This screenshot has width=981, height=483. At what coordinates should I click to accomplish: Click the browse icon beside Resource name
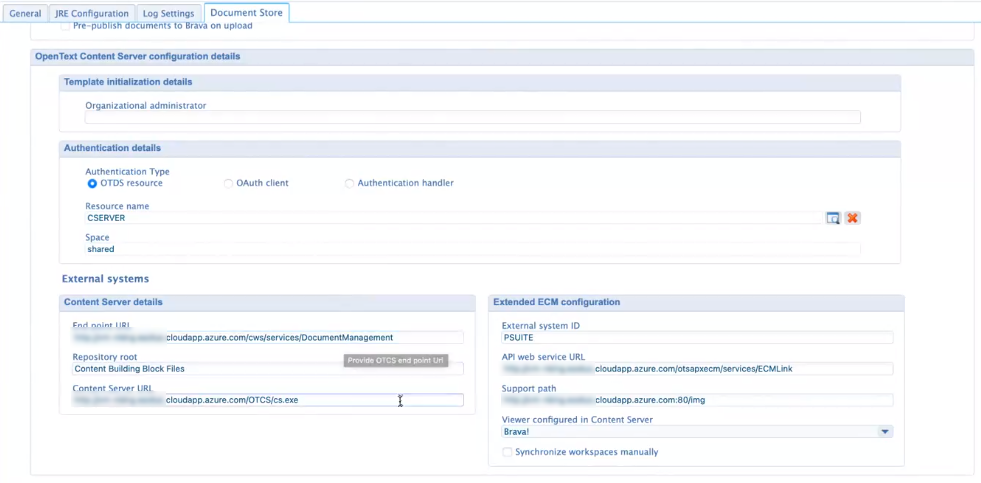[x=832, y=218]
